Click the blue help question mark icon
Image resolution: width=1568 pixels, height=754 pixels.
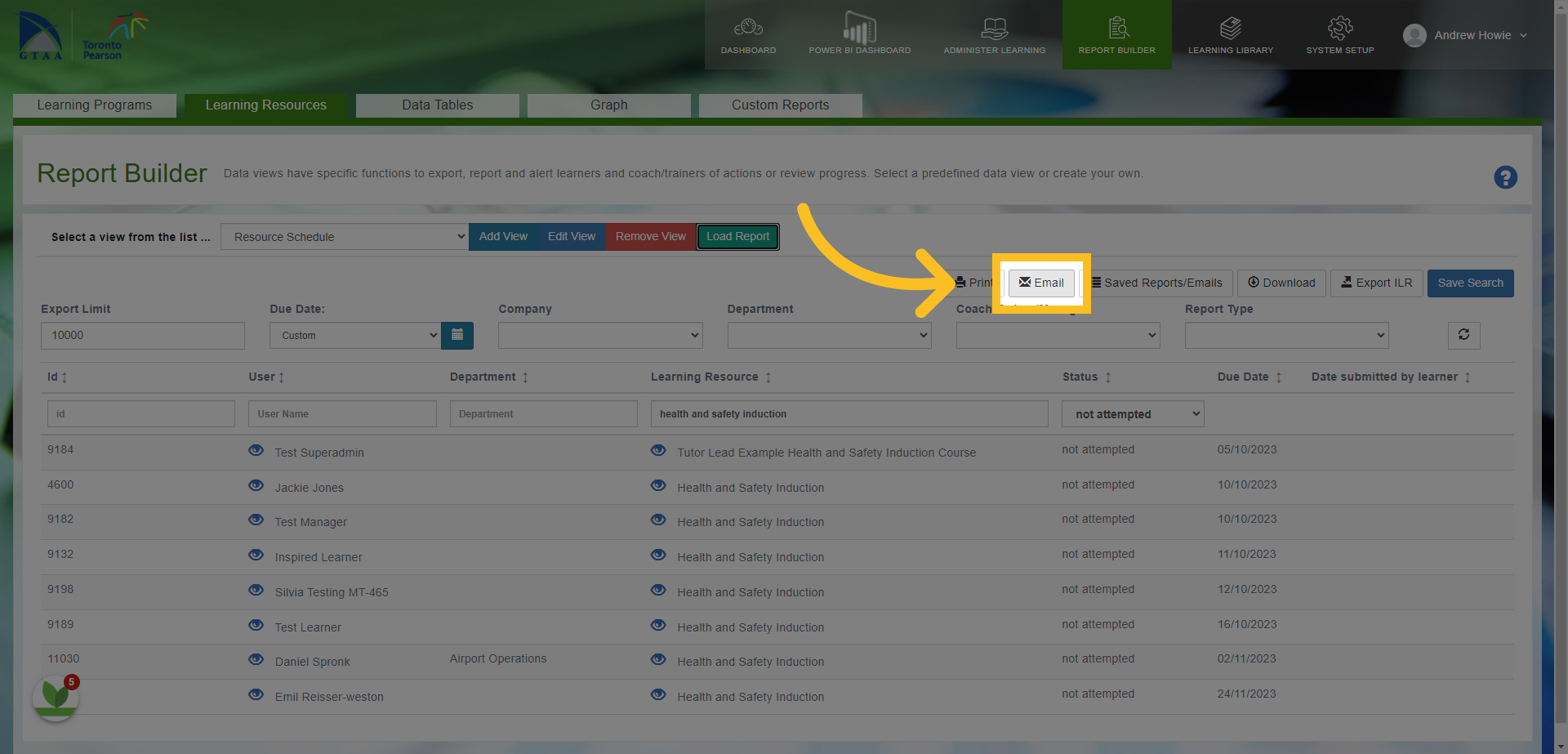coord(1505,177)
